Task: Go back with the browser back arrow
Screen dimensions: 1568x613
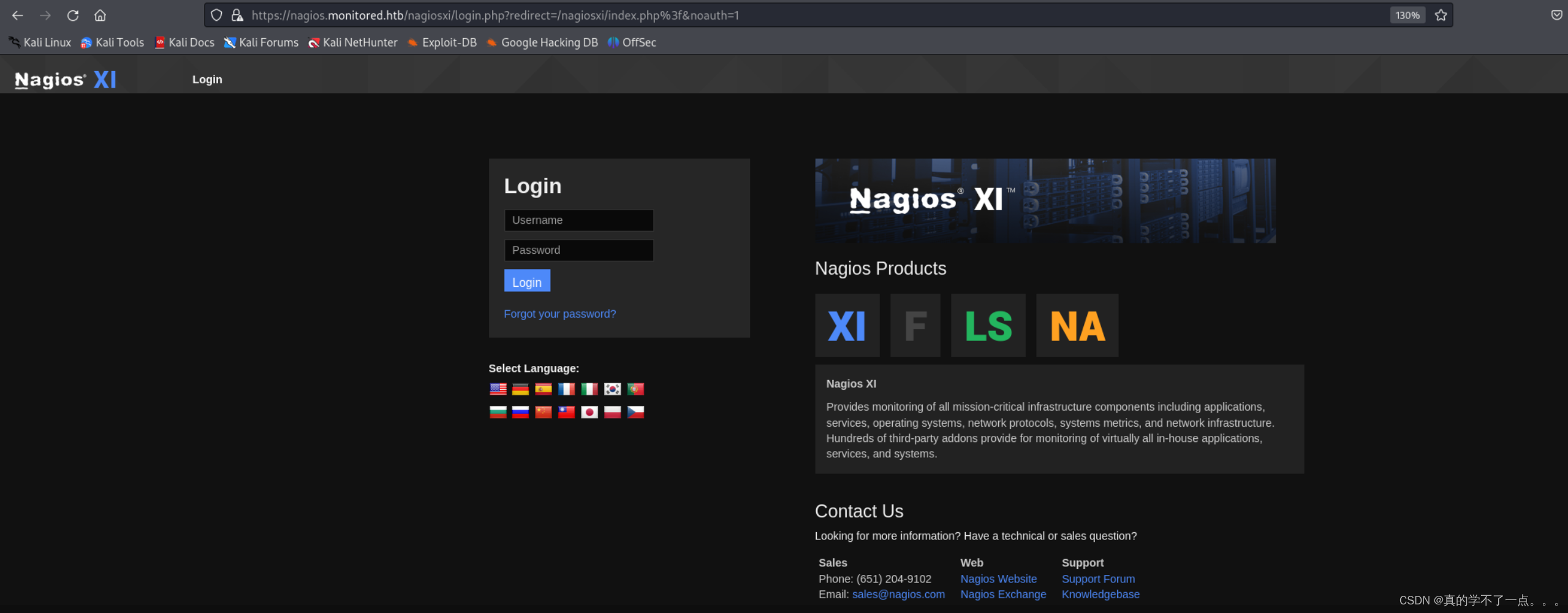Action: tap(18, 15)
